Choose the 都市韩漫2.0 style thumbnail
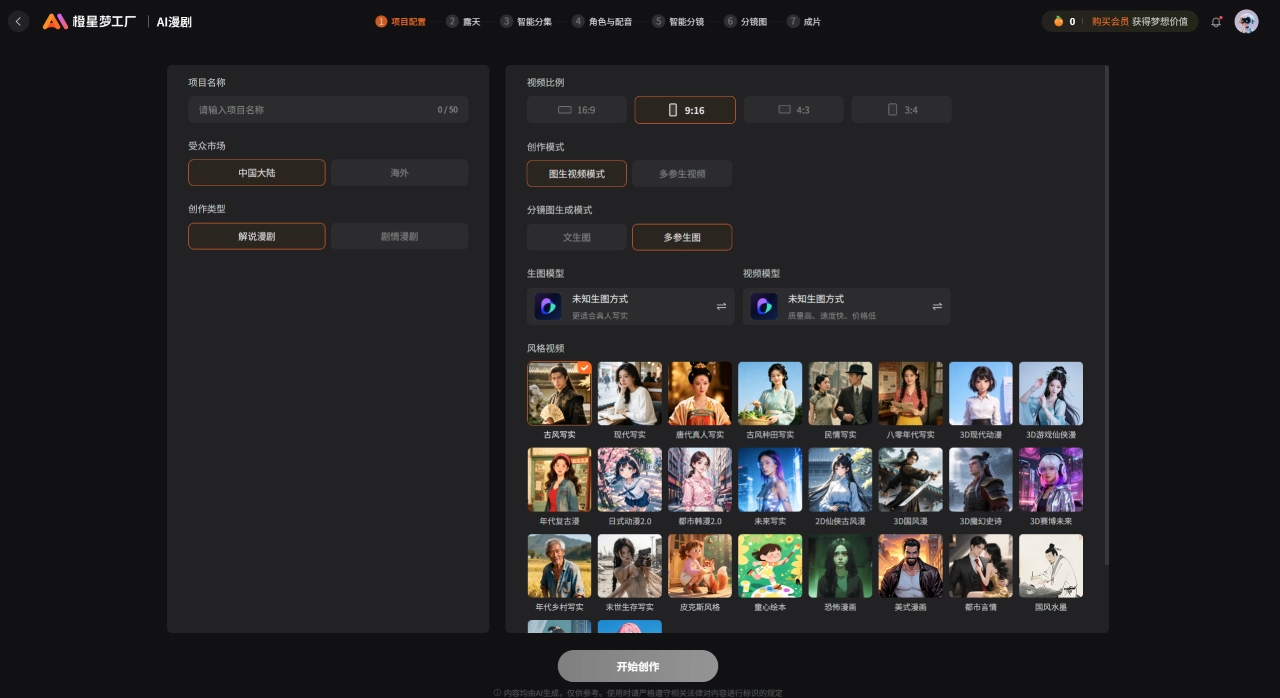Image resolution: width=1280 pixels, height=698 pixels. click(700, 480)
